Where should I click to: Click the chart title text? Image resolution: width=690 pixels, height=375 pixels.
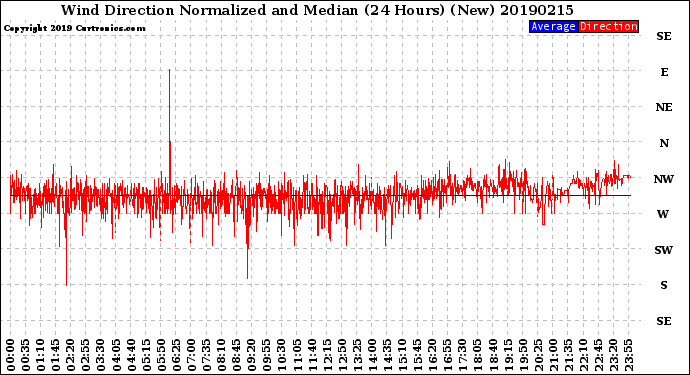click(x=317, y=10)
